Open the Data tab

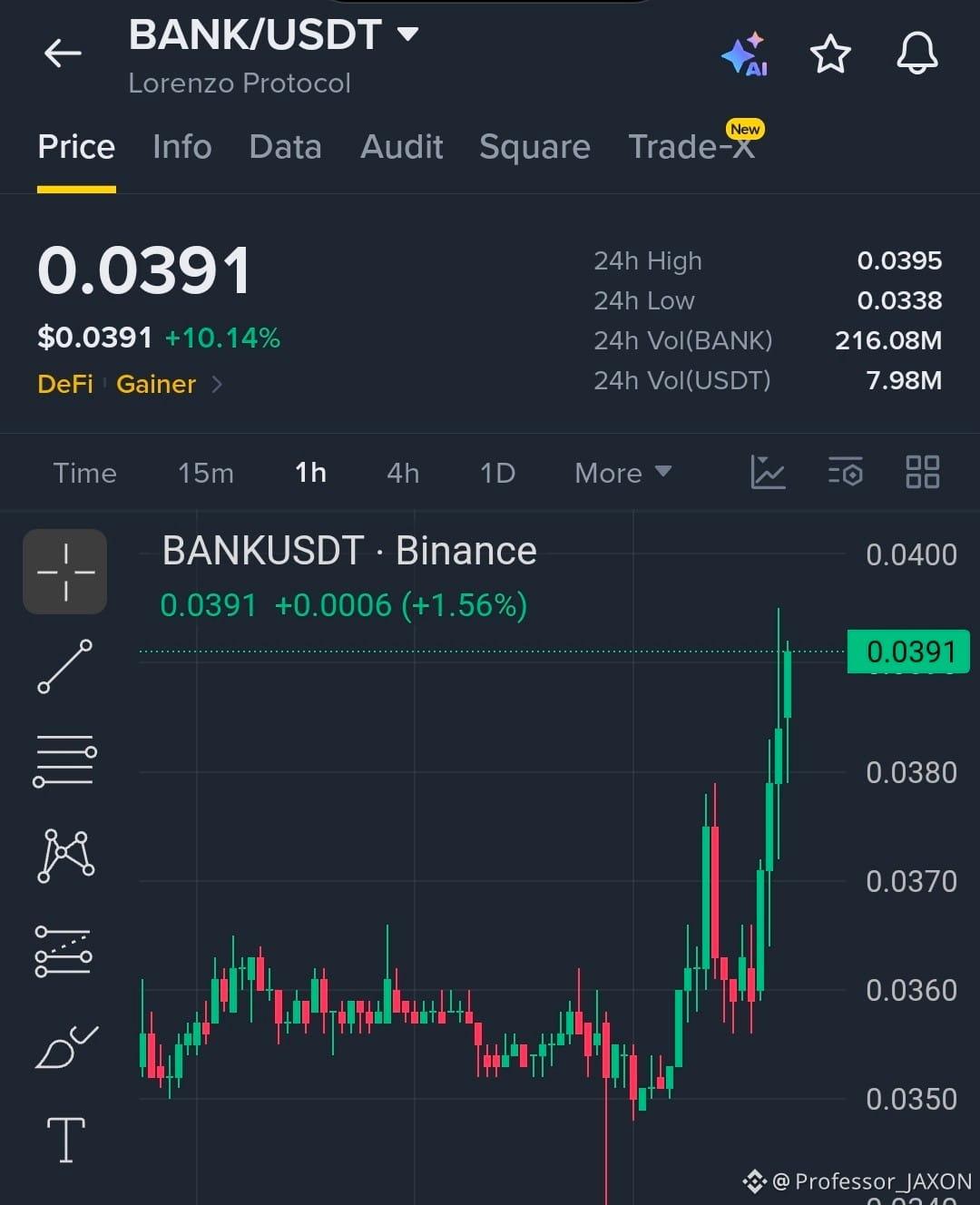coord(285,147)
